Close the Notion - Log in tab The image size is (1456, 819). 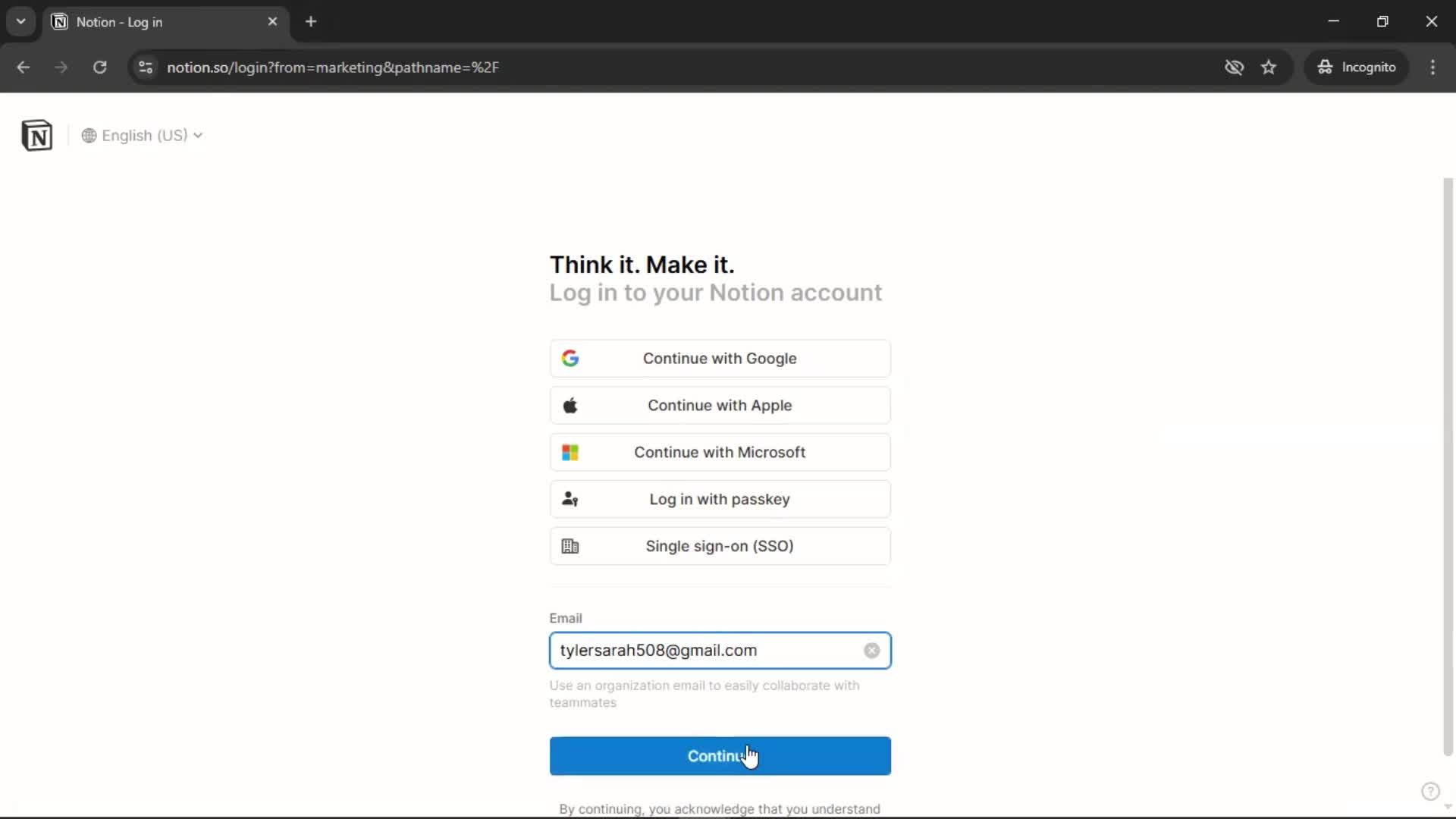point(272,22)
